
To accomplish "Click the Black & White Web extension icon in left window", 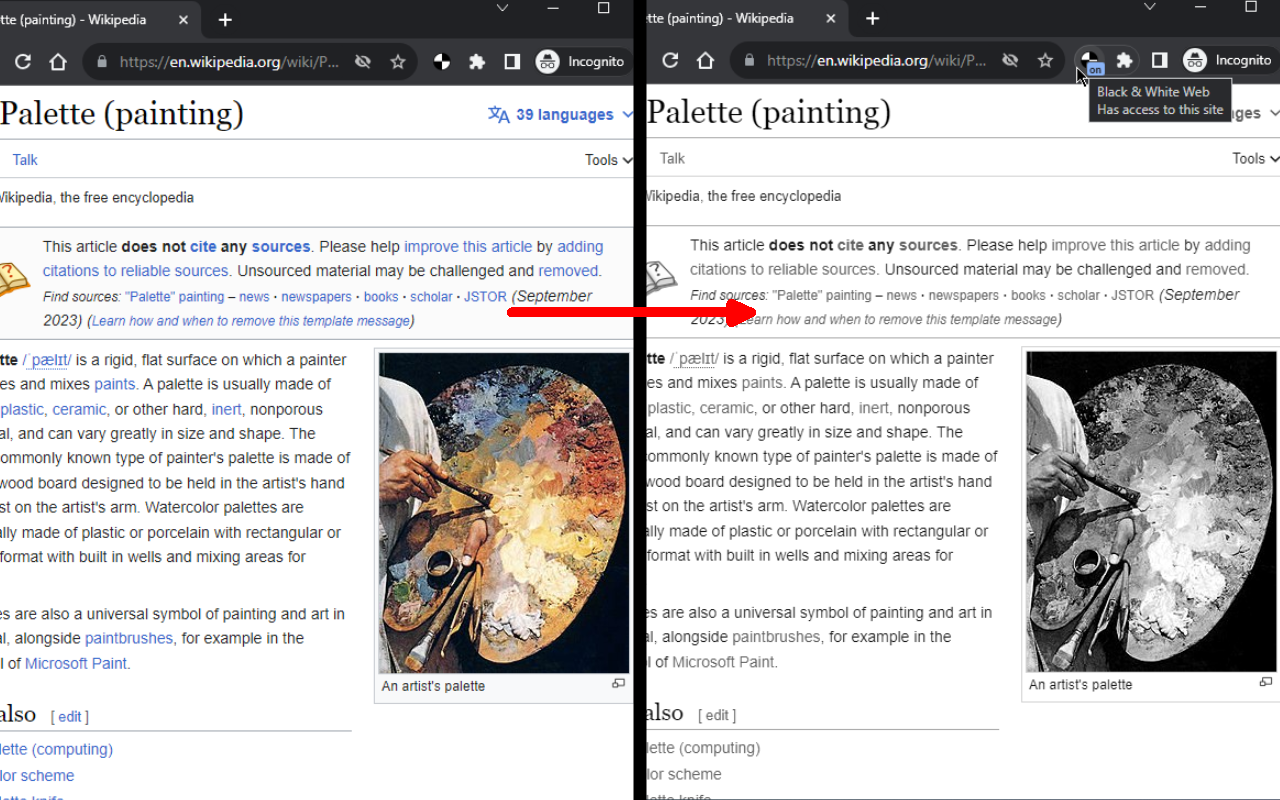I will click(442, 62).
